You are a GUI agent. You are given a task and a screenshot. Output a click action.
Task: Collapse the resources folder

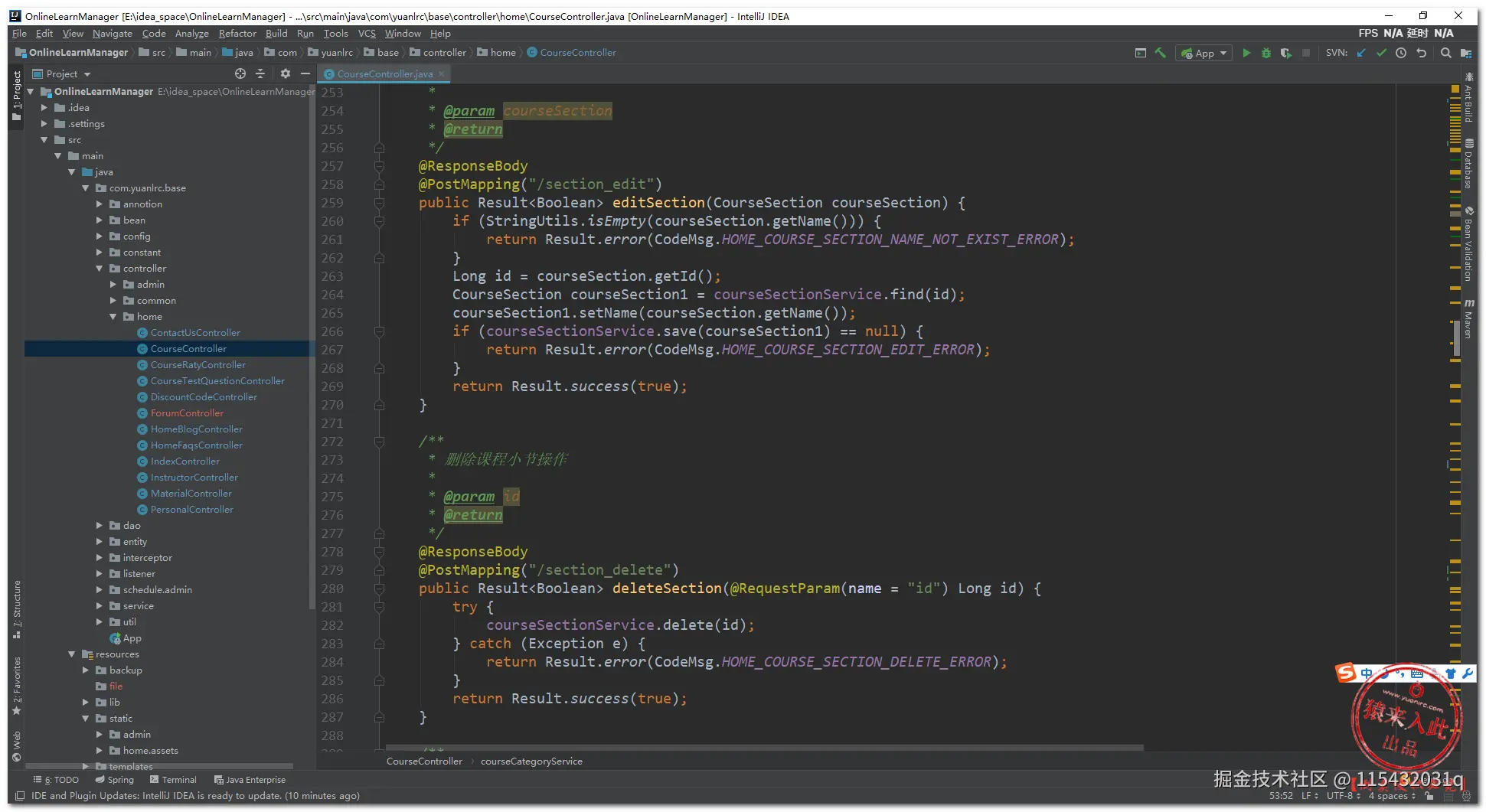coord(72,654)
